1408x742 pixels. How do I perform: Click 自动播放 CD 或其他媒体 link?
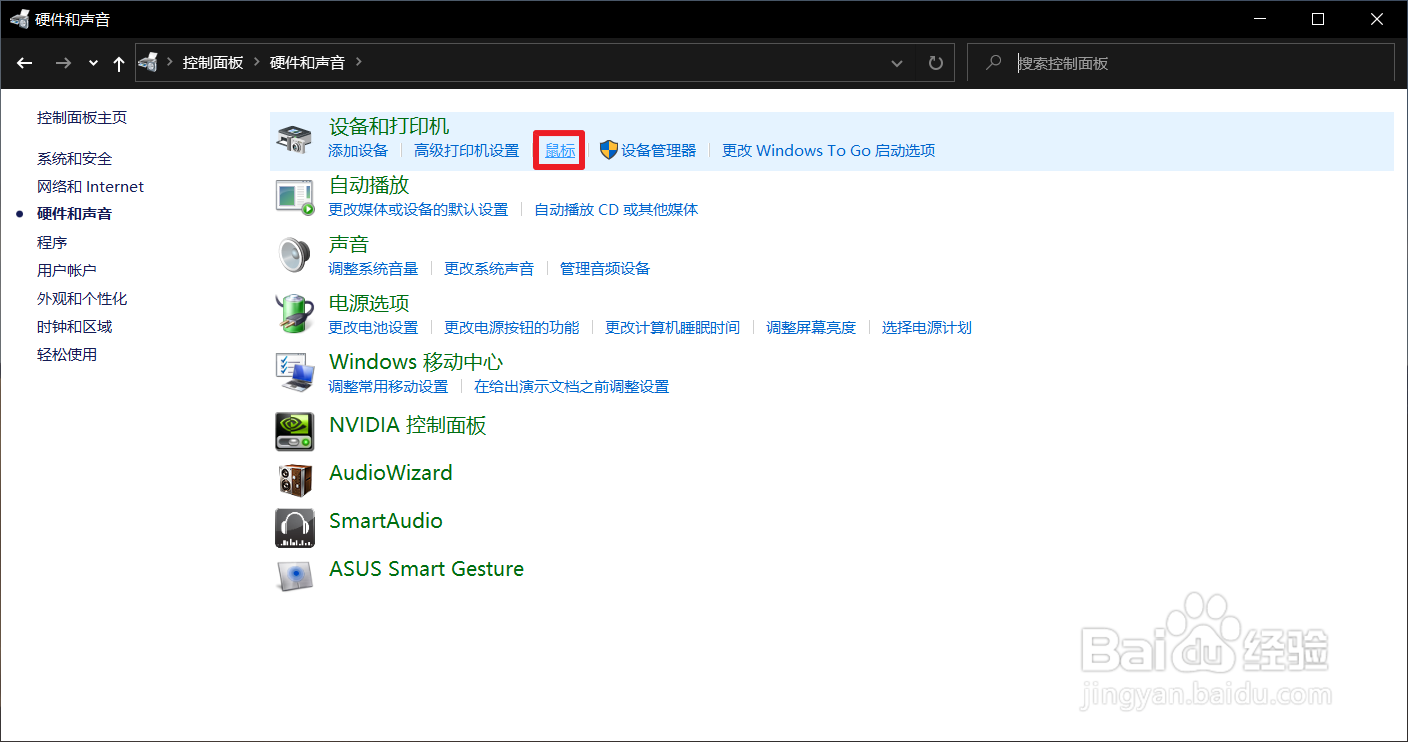click(x=616, y=210)
